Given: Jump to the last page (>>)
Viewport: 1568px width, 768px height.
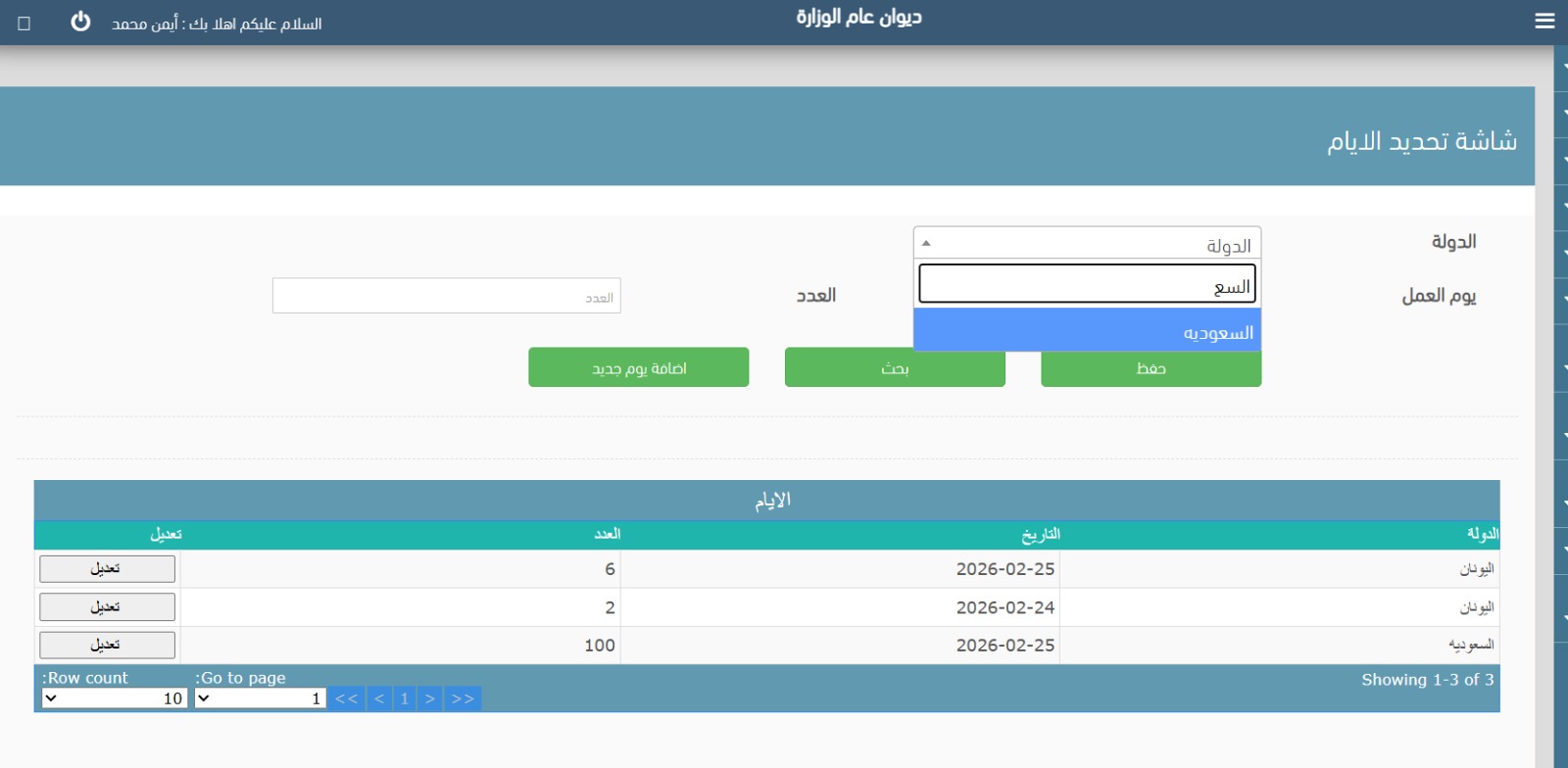Looking at the screenshot, I should [463, 698].
